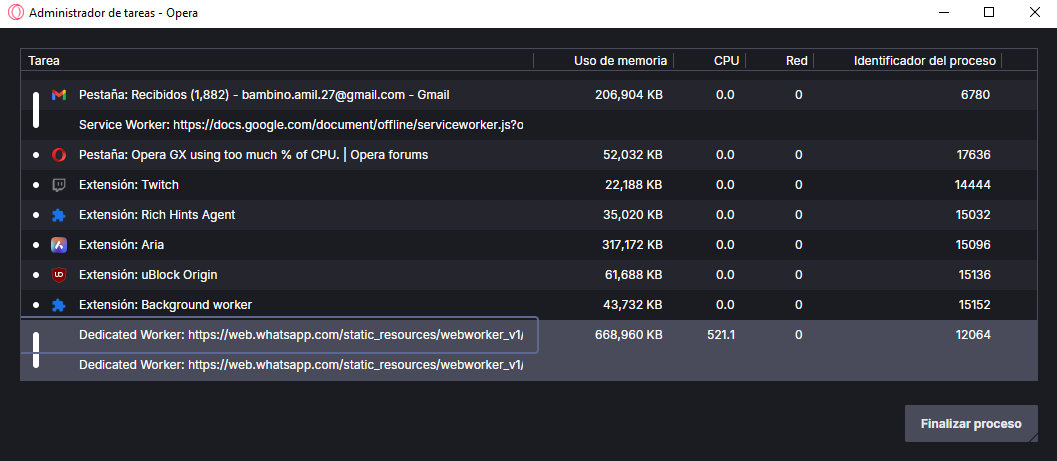Click the 43,732 KB memory value
The width and height of the screenshot is (1057, 461).
click(x=632, y=305)
